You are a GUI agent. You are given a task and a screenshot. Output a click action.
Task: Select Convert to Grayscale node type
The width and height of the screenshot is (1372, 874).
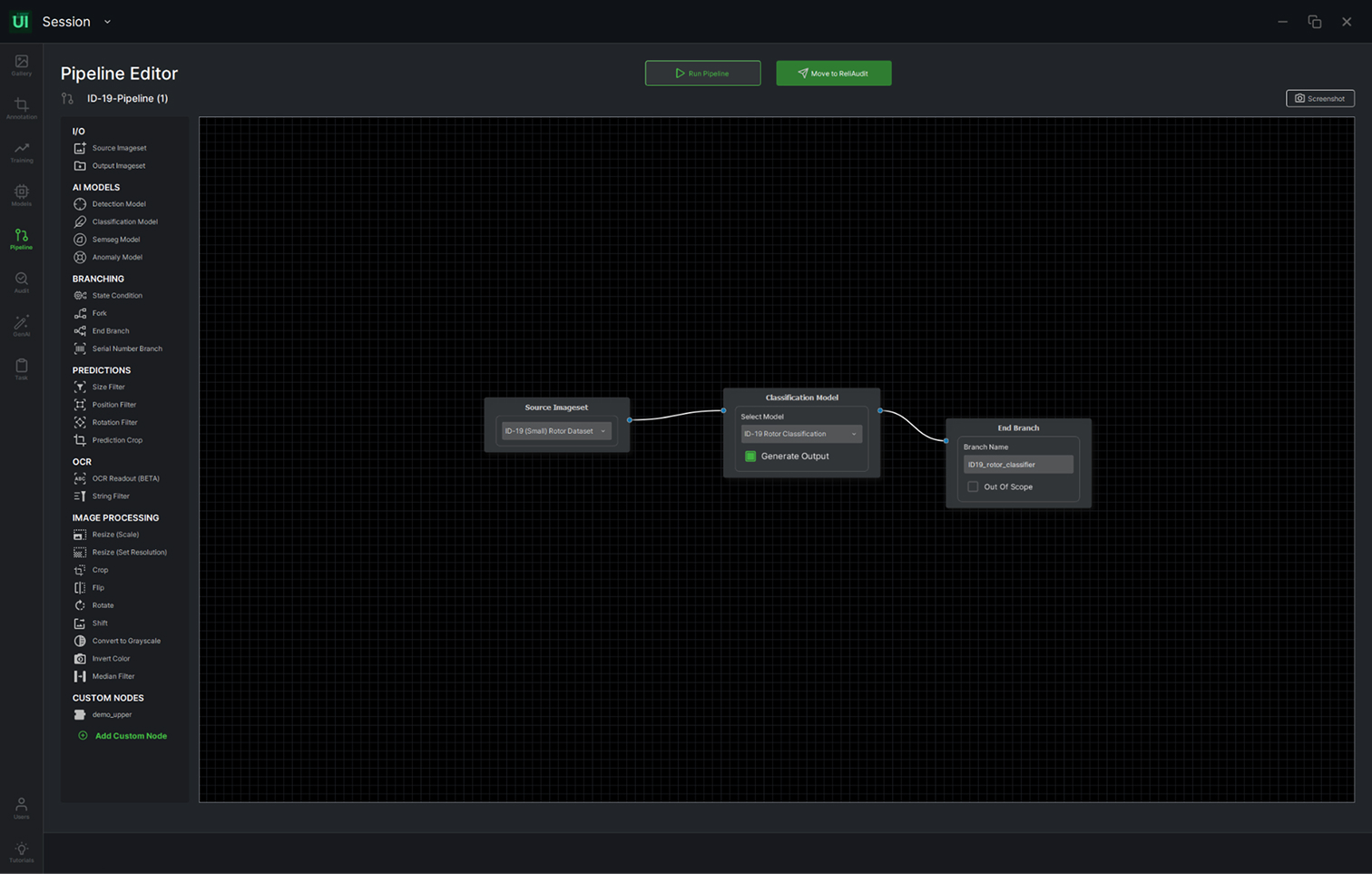(x=117, y=641)
